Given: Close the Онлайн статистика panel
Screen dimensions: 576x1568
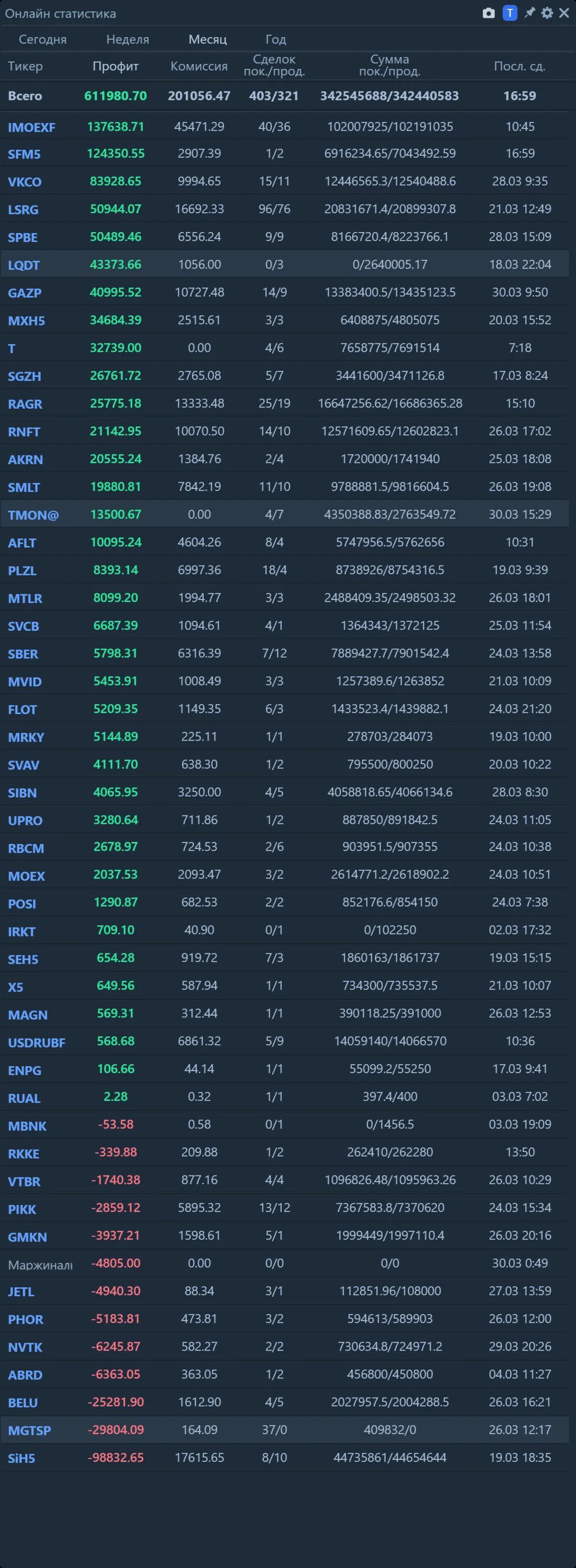Looking at the screenshot, I should click(565, 13).
